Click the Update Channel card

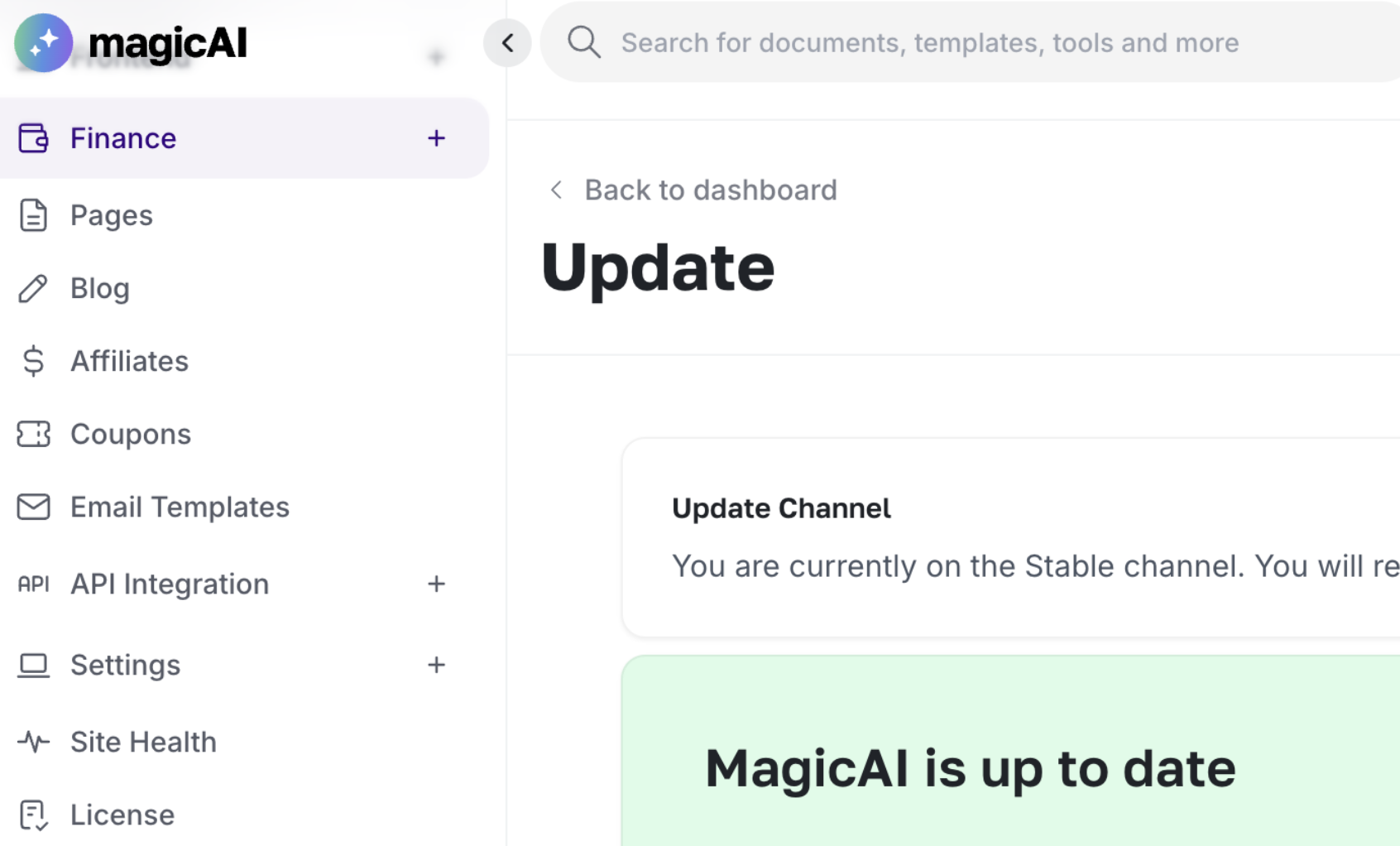tap(1010, 538)
